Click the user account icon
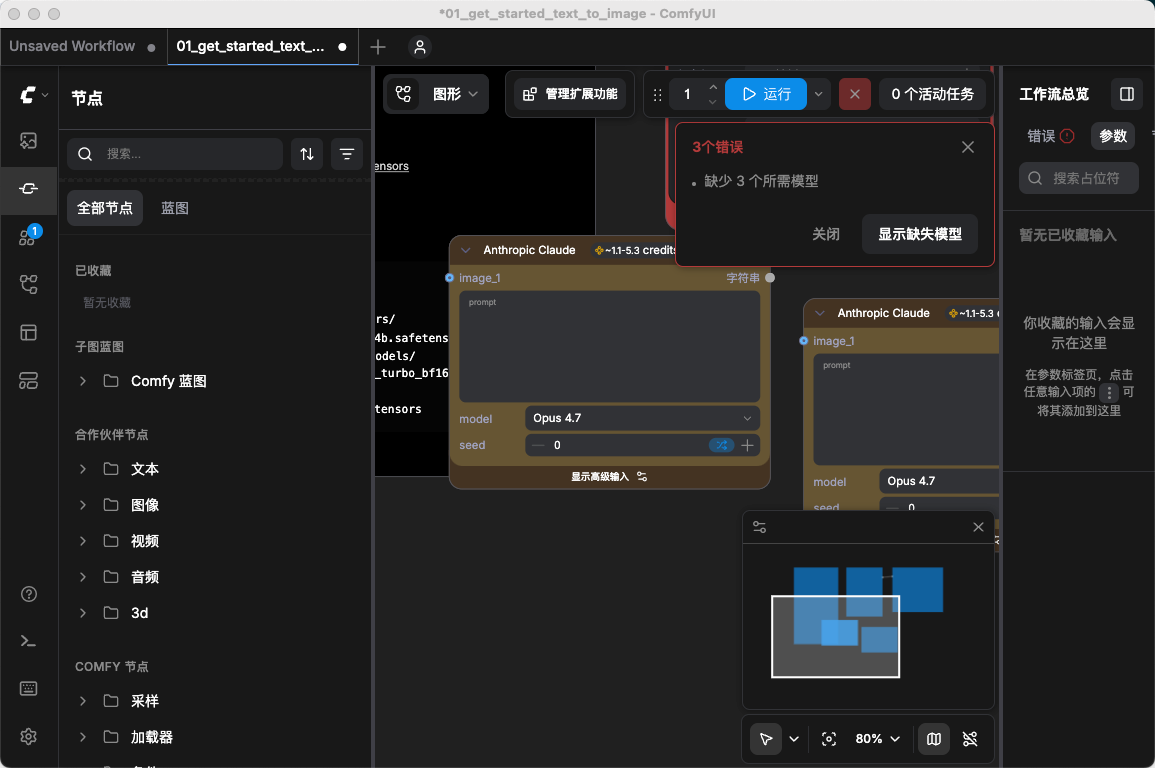This screenshot has width=1155, height=768. [x=420, y=47]
